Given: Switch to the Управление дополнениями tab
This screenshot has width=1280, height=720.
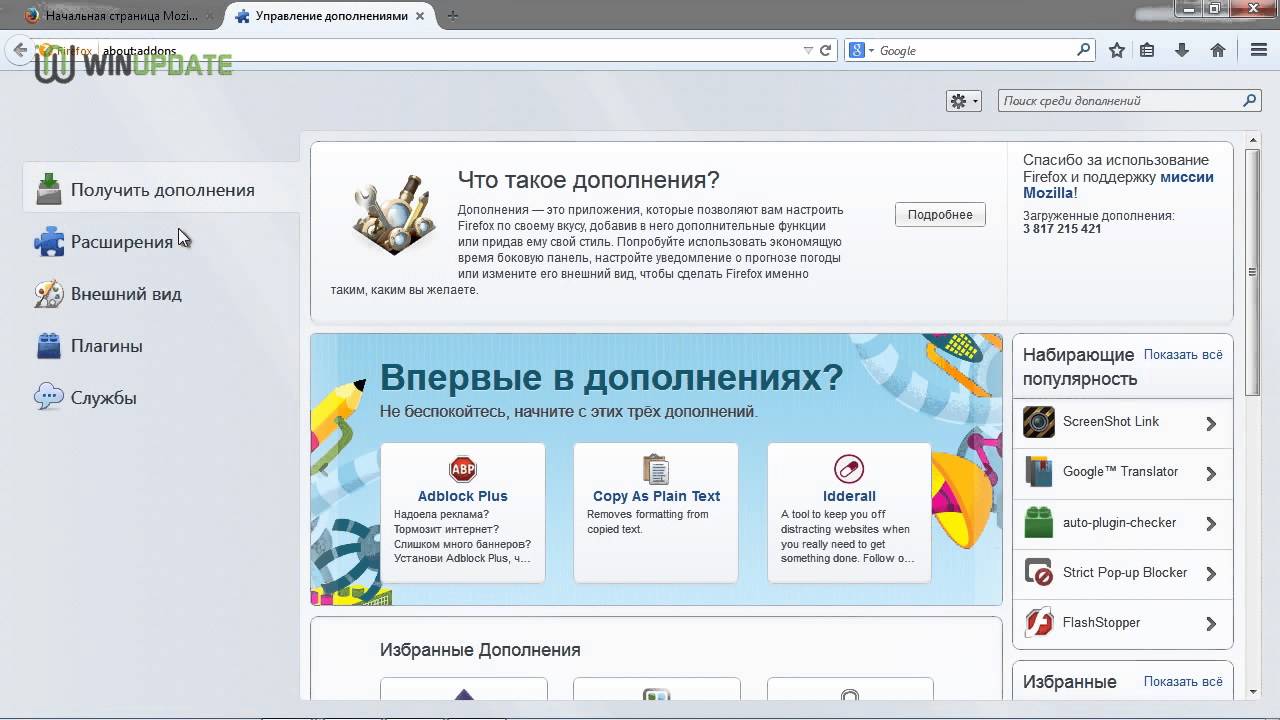Looking at the screenshot, I should (331, 16).
